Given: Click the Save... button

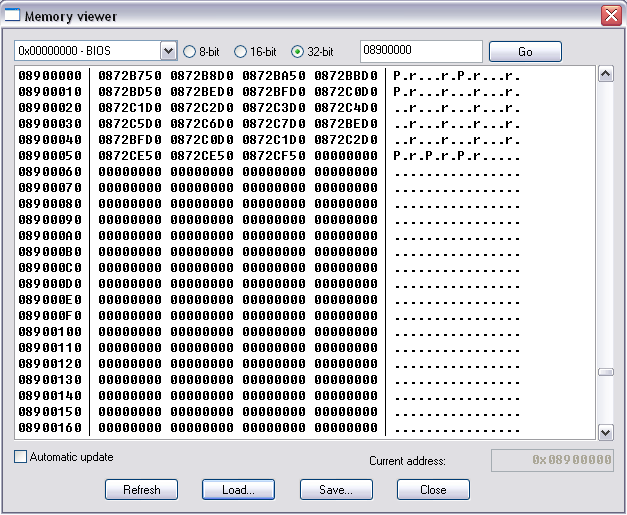Looking at the screenshot, I should pos(336,490).
